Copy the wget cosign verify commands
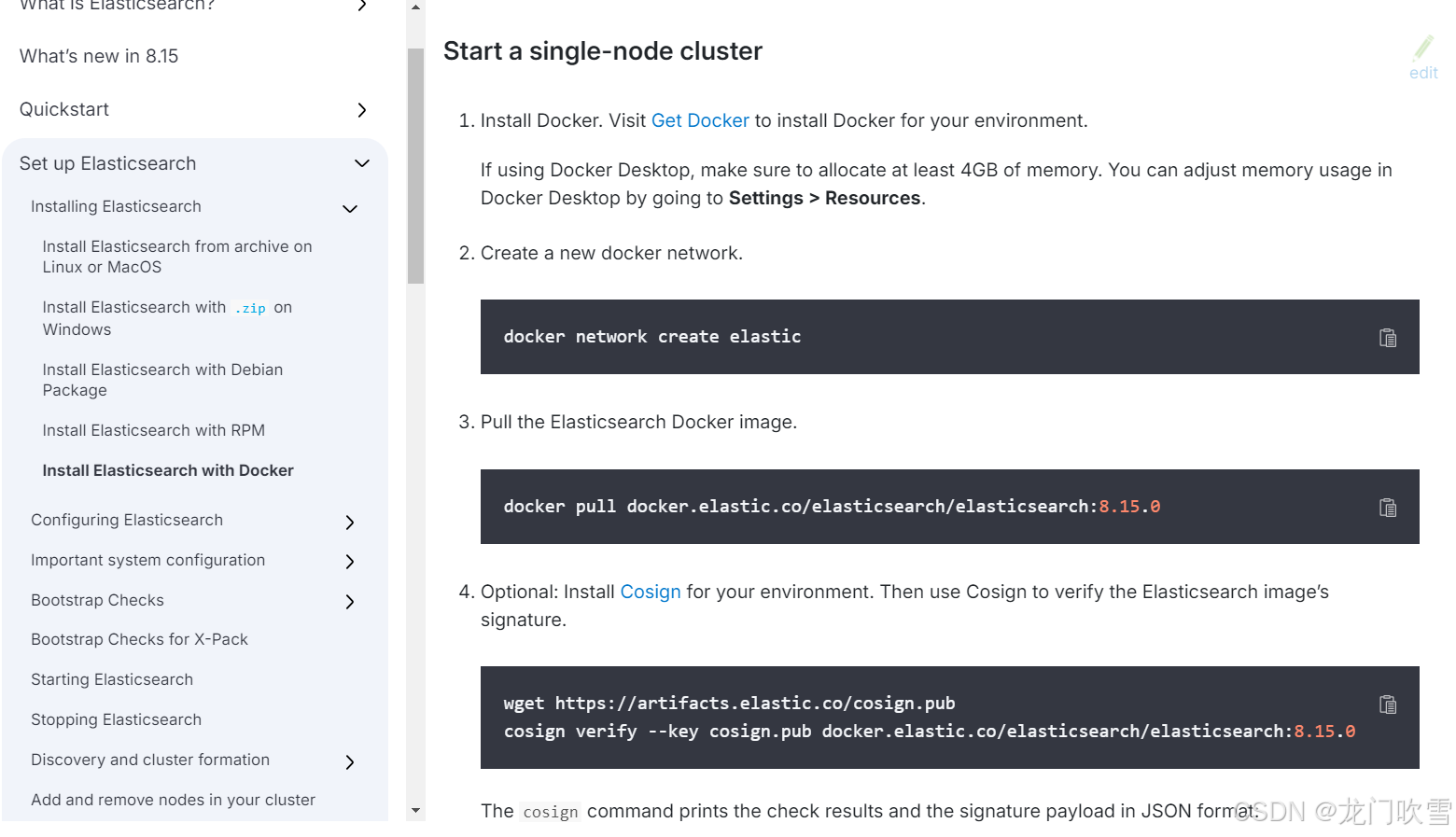The height and width of the screenshot is (837, 1456). [1388, 704]
